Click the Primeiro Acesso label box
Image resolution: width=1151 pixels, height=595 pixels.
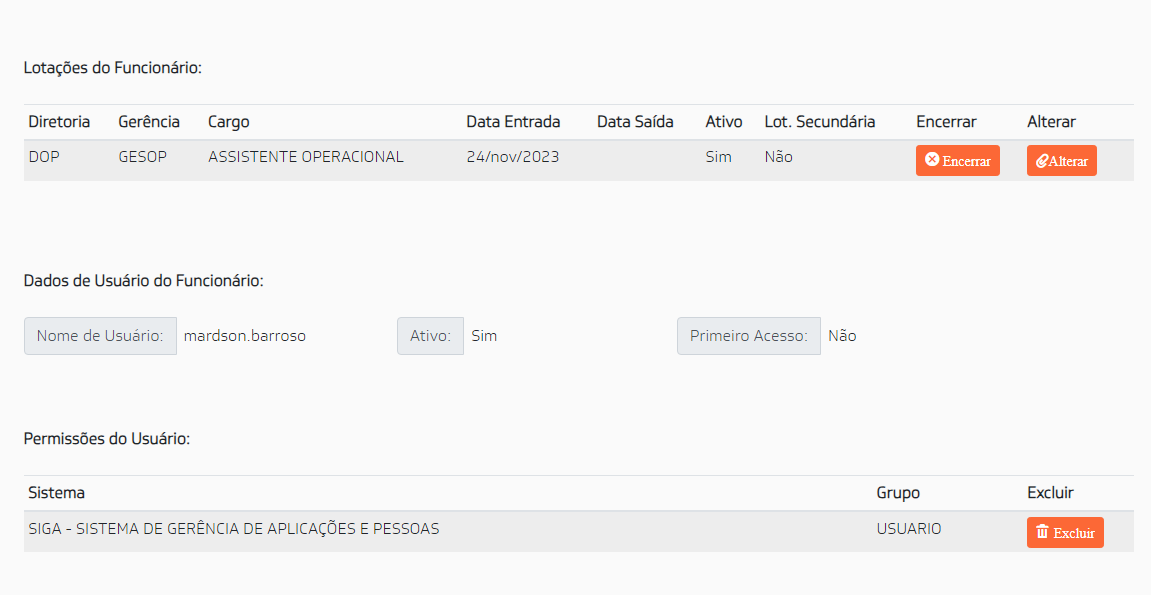[x=749, y=336]
